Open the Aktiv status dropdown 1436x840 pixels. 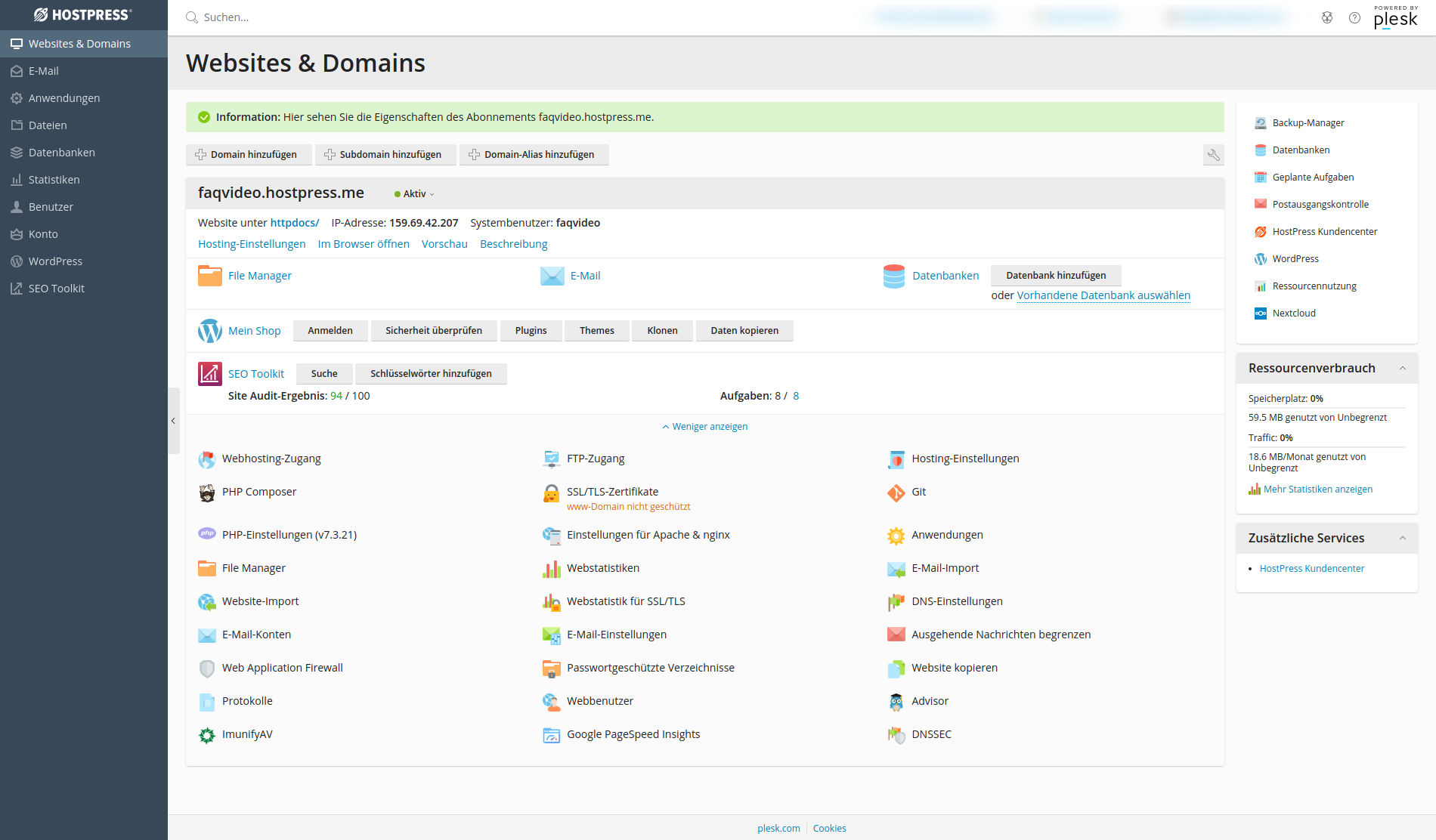(415, 194)
